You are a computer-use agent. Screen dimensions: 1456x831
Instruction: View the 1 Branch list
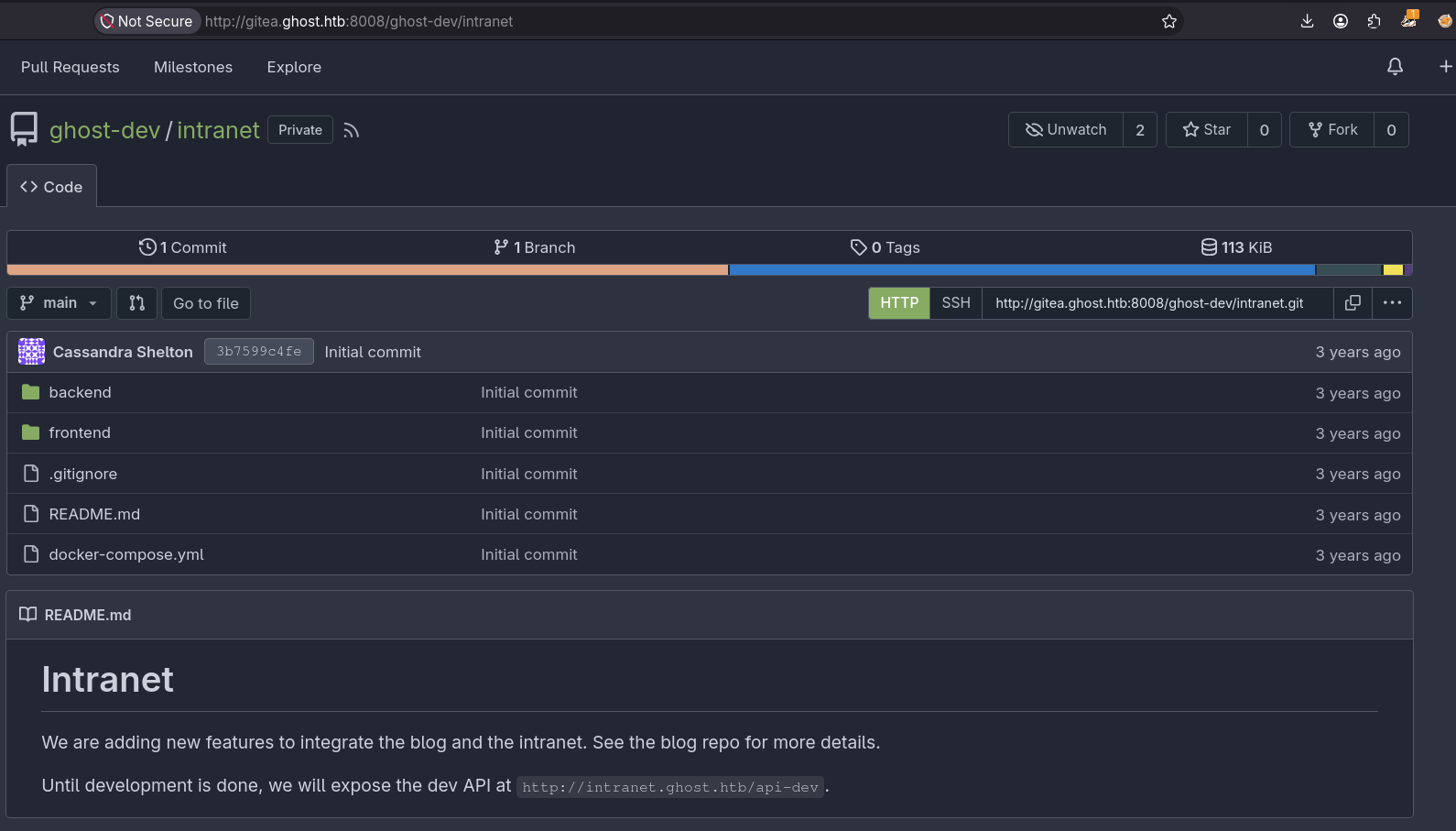click(x=535, y=247)
